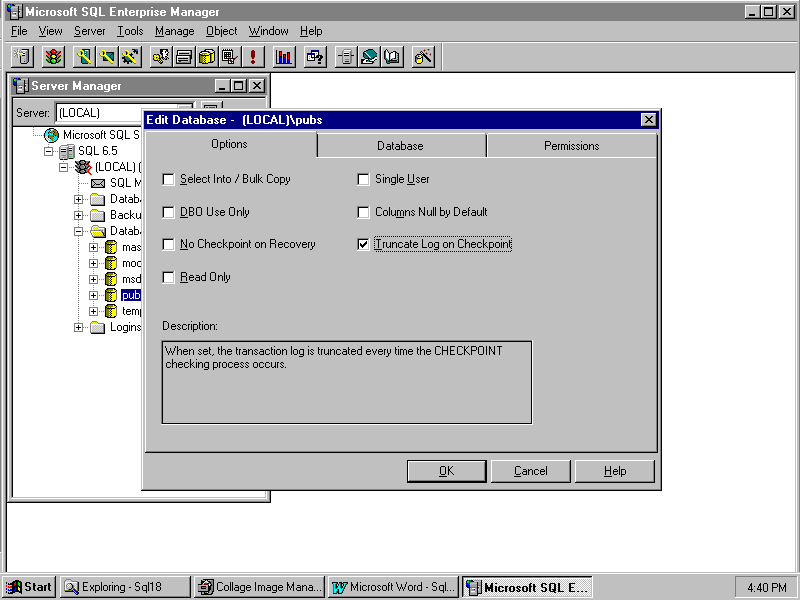
Task: Expand the master database tree node
Action: tap(94, 247)
